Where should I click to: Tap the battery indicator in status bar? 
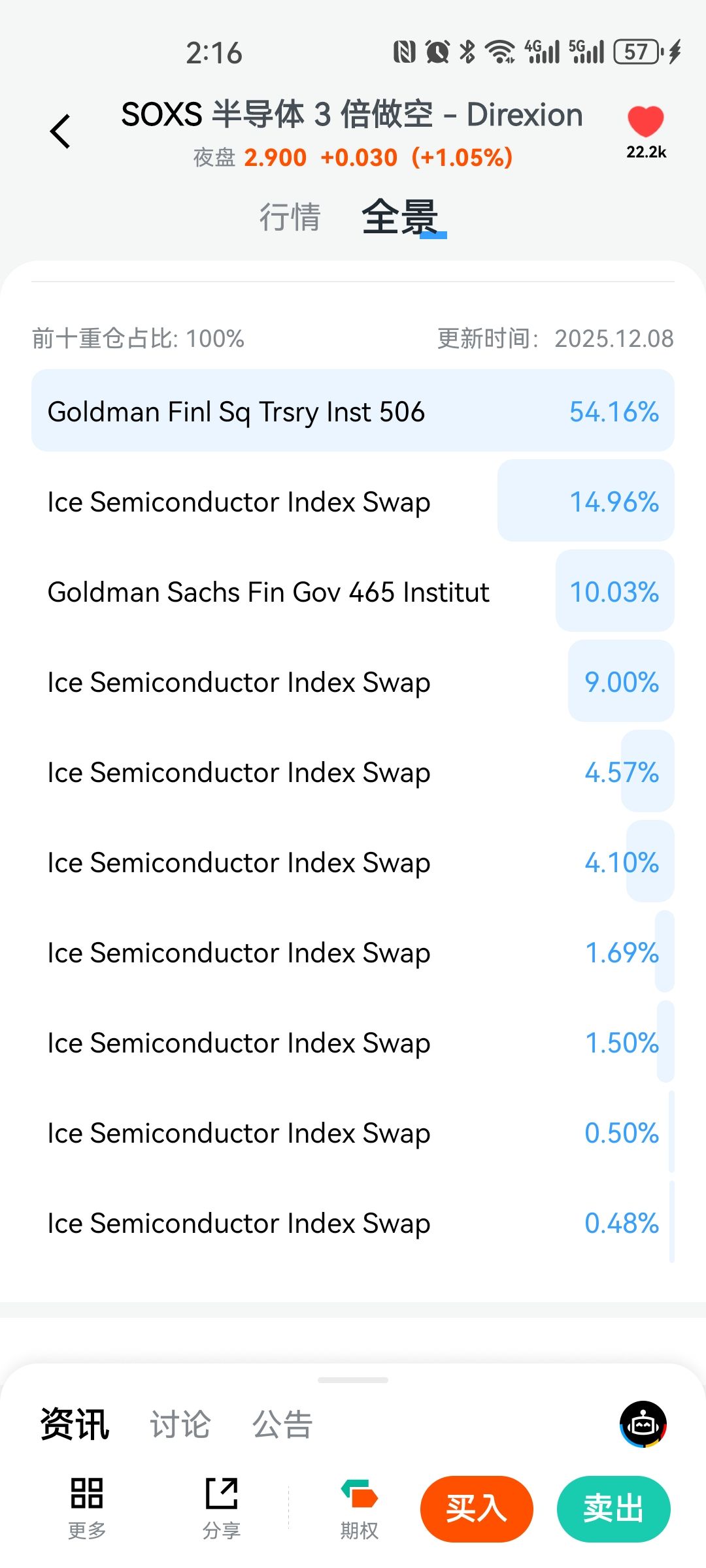click(x=637, y=52)
